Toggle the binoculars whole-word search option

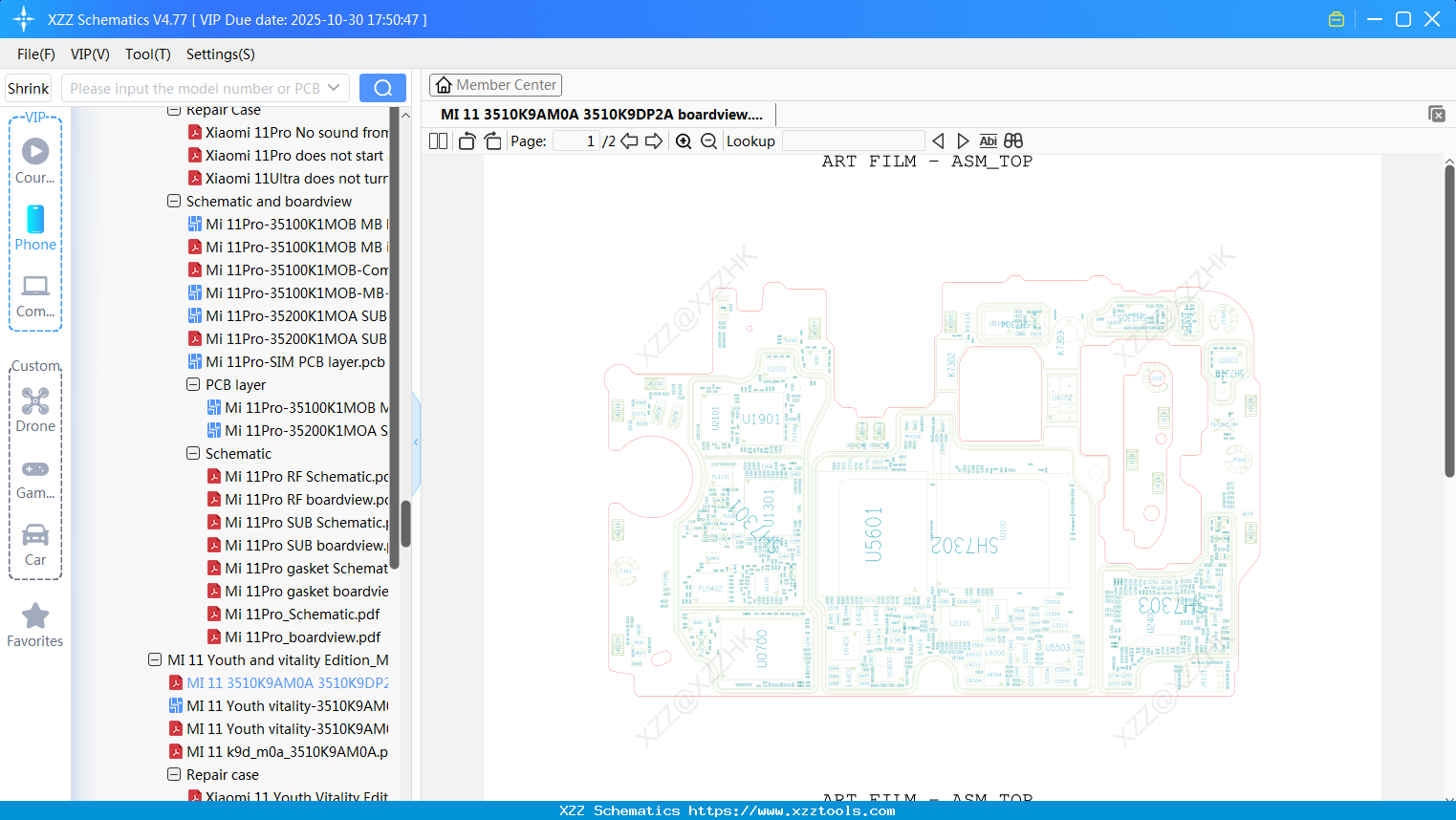1012,140
